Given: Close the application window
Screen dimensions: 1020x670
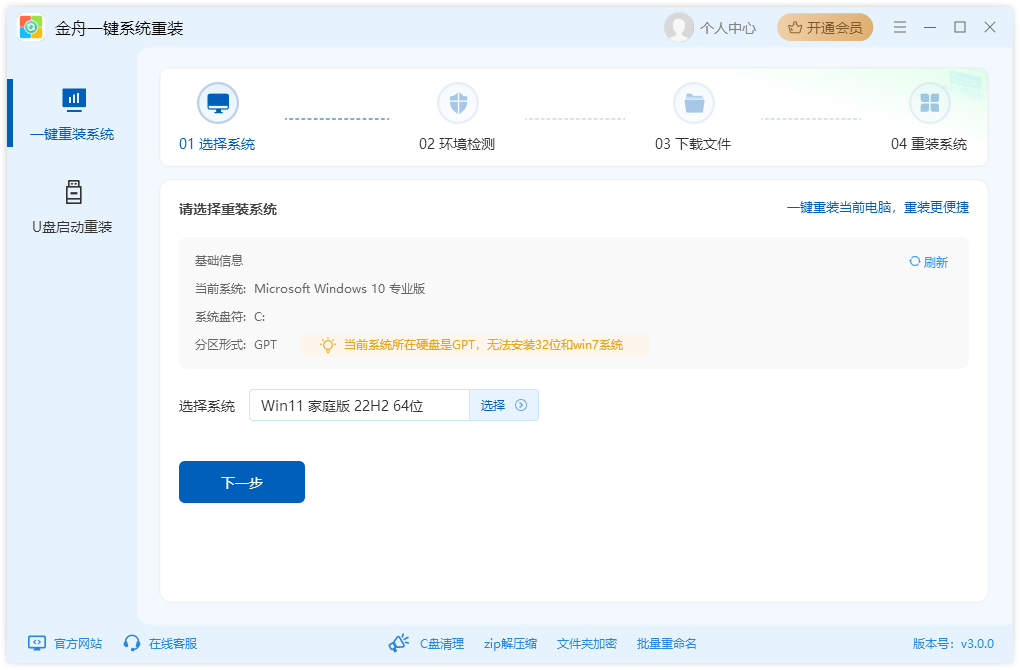Looking at the screenshot, I should click(990, 27).
